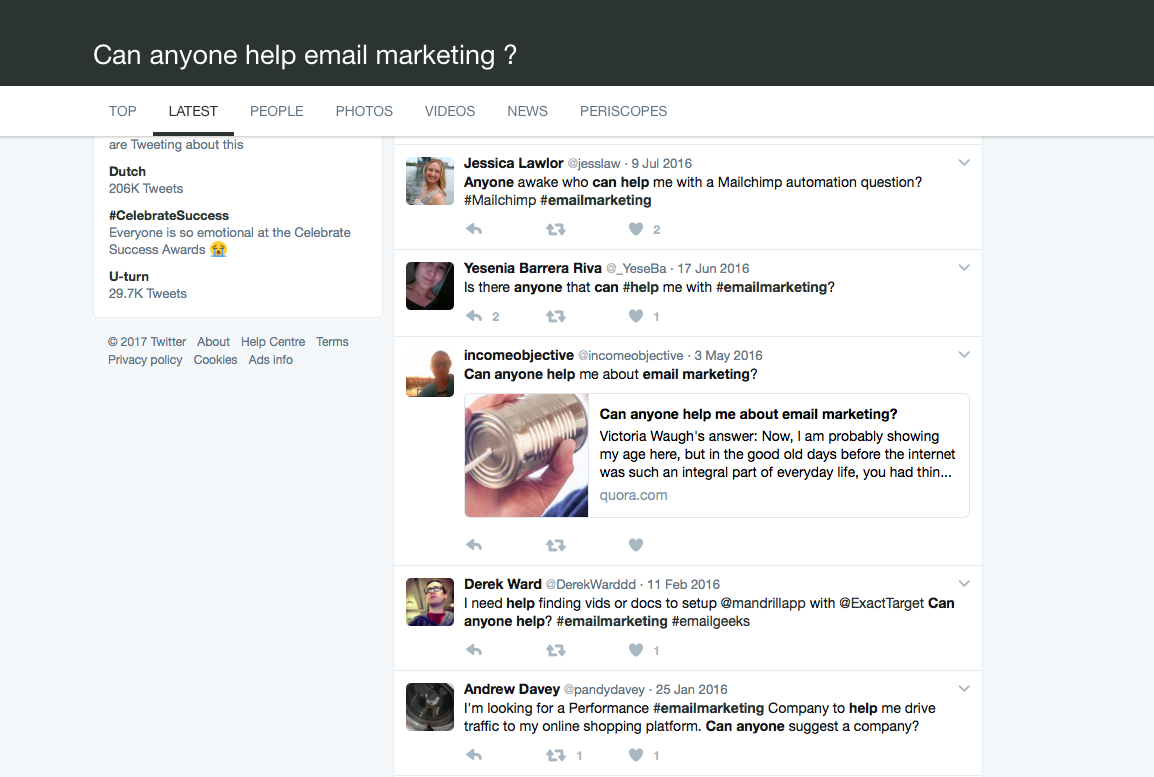1154x777 pixels.
Task: Open the VIDEOS tab
Action: coord(450,111)
